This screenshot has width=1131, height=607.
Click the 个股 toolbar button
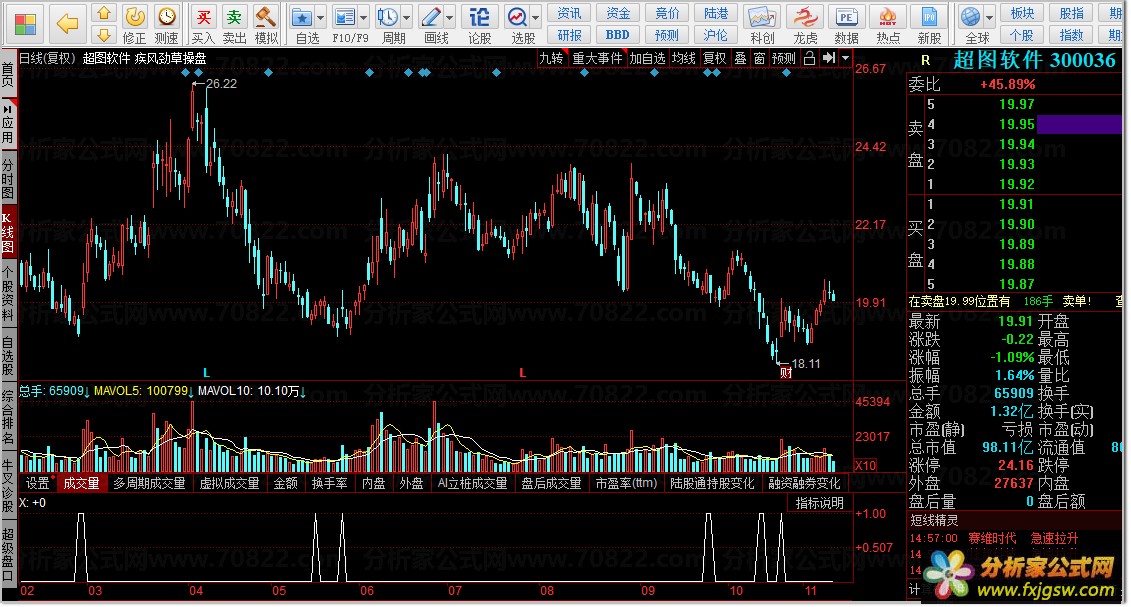point(1022,35)
